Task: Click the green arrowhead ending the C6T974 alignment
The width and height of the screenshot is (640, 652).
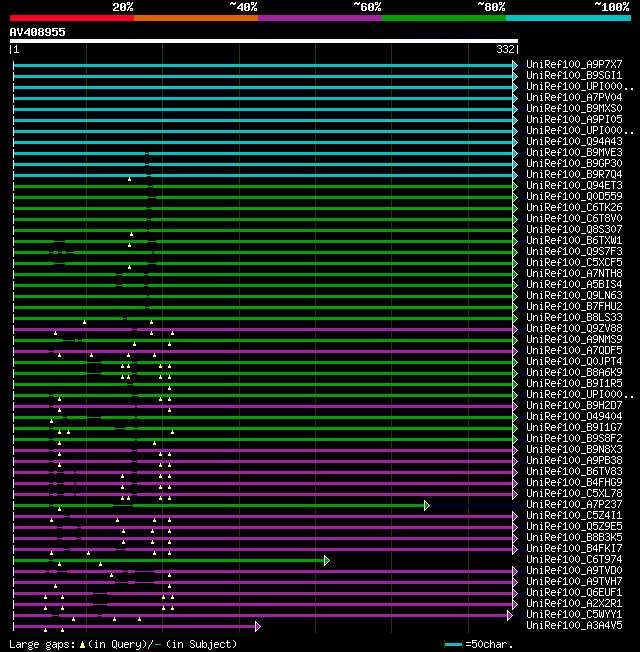Action: click(327, 561)
